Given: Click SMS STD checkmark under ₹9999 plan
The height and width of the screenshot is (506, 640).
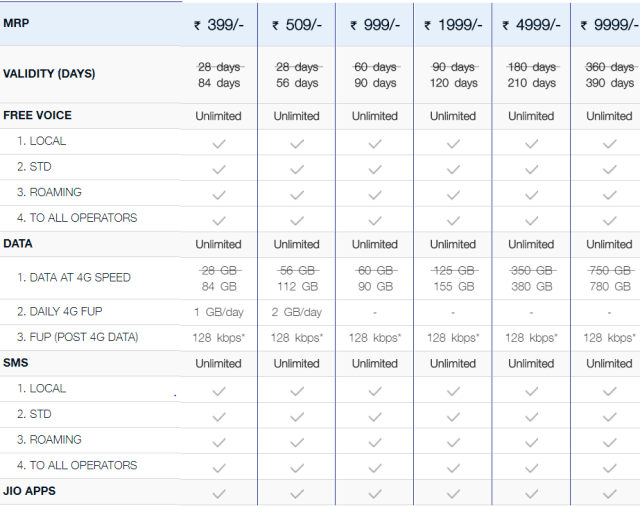Looking at the screenshot, I should 609,415.
